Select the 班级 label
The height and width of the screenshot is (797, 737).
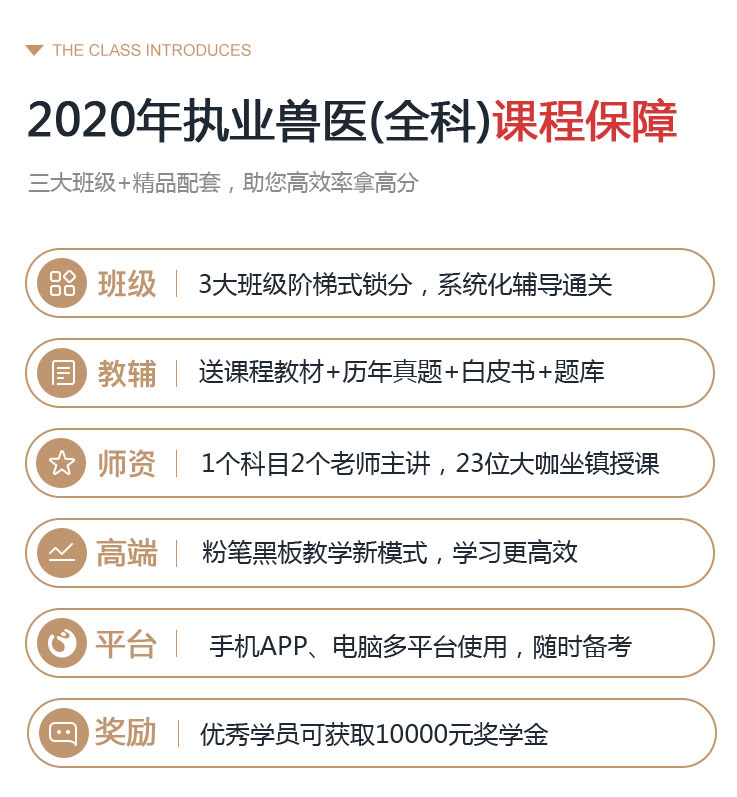[x=127, y=284]
